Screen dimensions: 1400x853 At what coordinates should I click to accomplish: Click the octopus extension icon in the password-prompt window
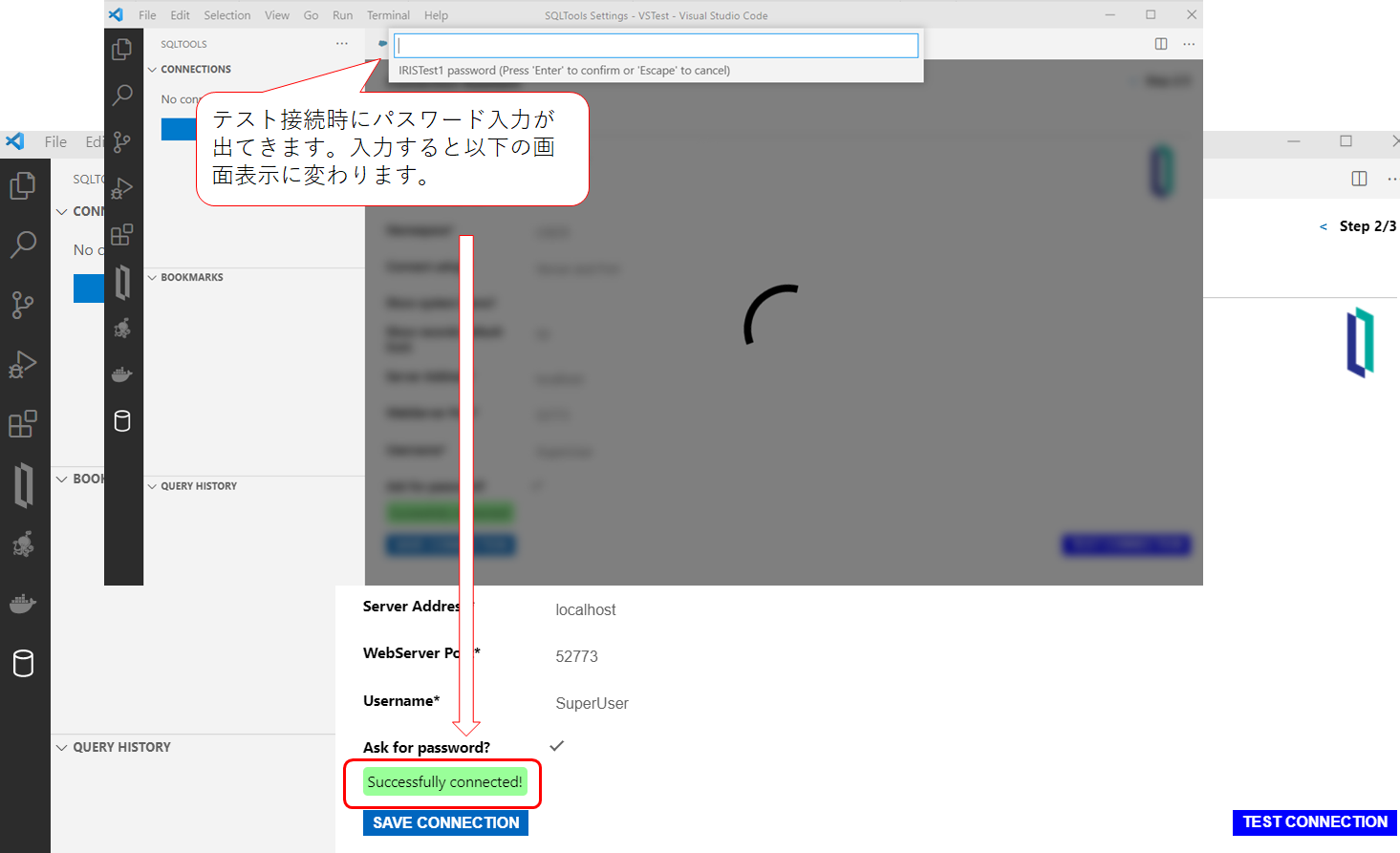122,329
